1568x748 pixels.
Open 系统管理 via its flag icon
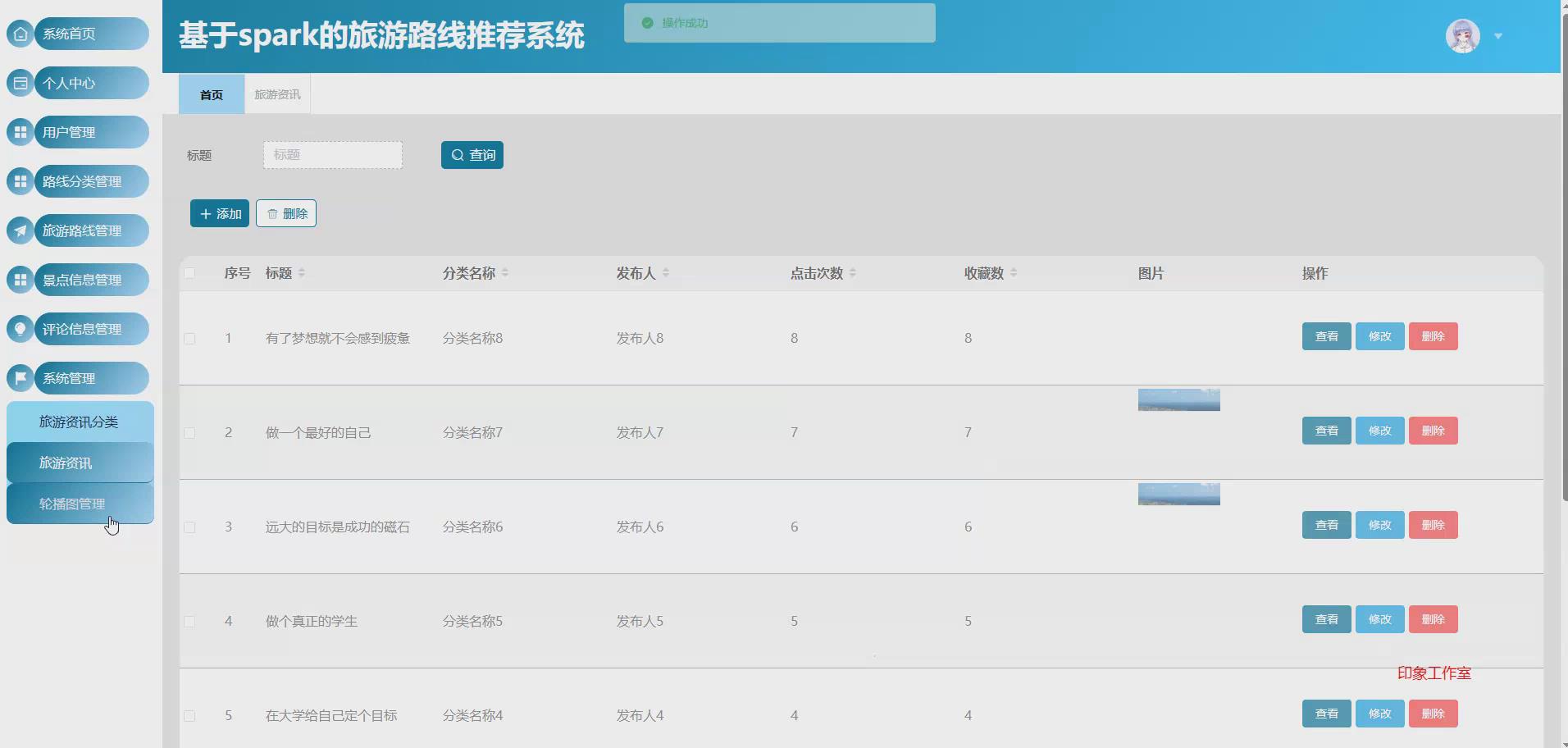pyautogui.click(x=20, y=378)
